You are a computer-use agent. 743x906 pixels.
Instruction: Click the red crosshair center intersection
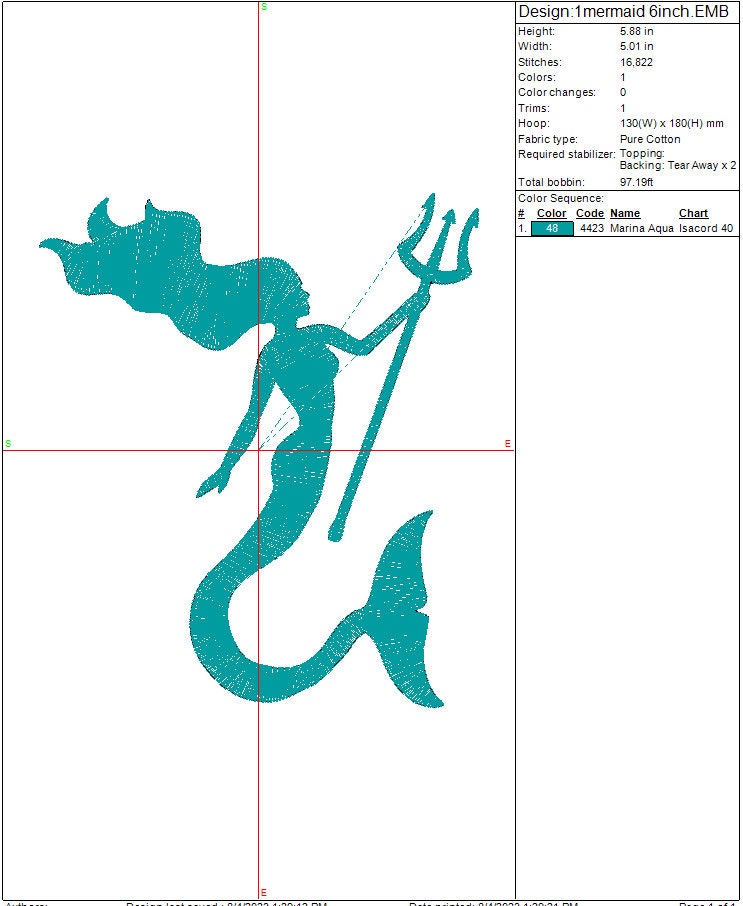[x=259, y=450]
